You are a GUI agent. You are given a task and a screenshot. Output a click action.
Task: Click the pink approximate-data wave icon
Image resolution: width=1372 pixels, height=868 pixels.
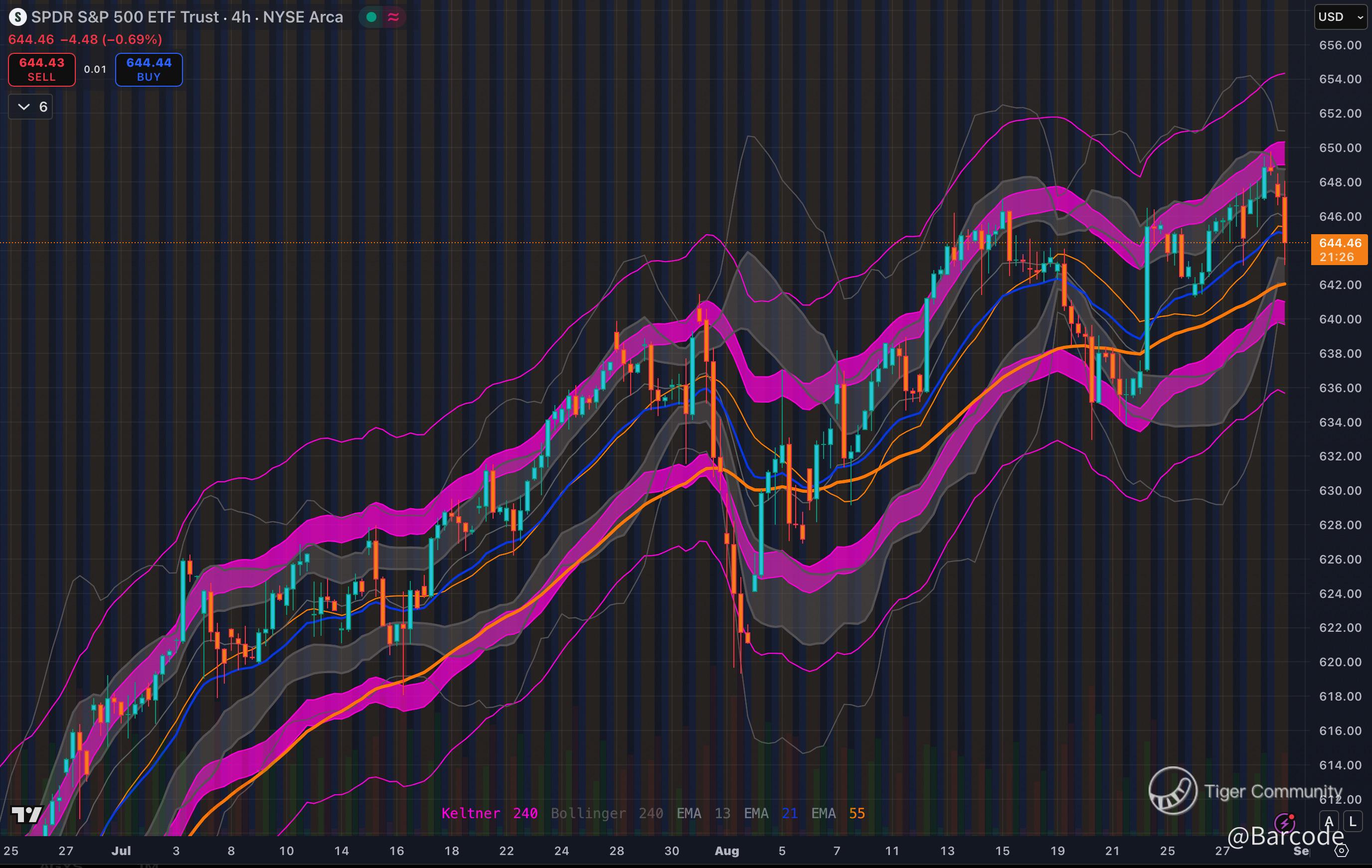[x=393, y=17]
